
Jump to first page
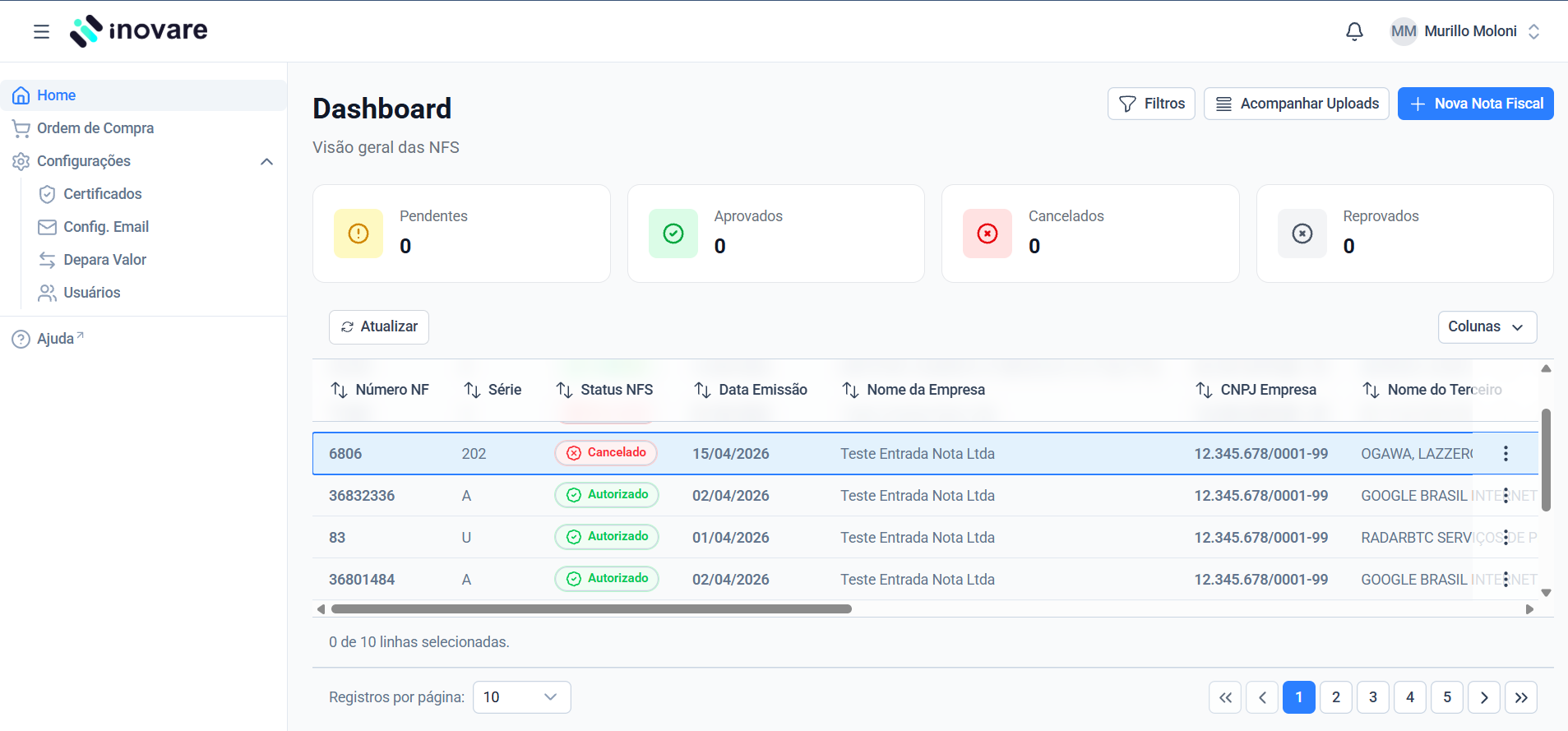point(1225,697)
